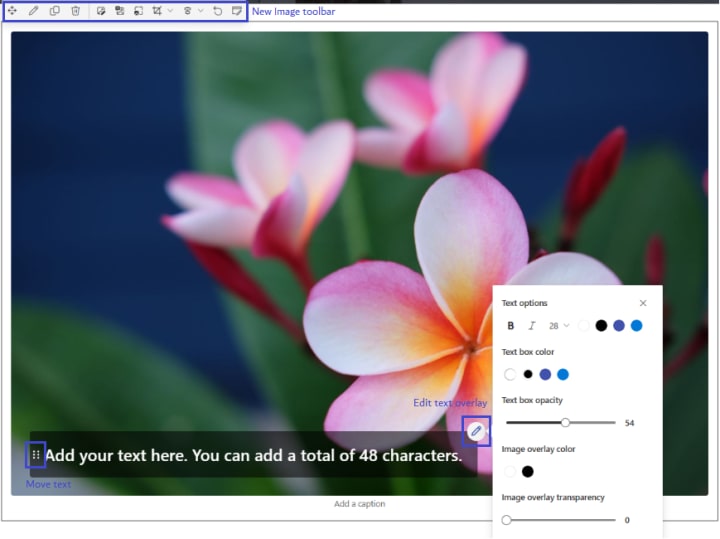Screen dimensions: 720x539
Task: Click the duplicate web part icon
Action: pyautogui.click(x=54, y=11)
